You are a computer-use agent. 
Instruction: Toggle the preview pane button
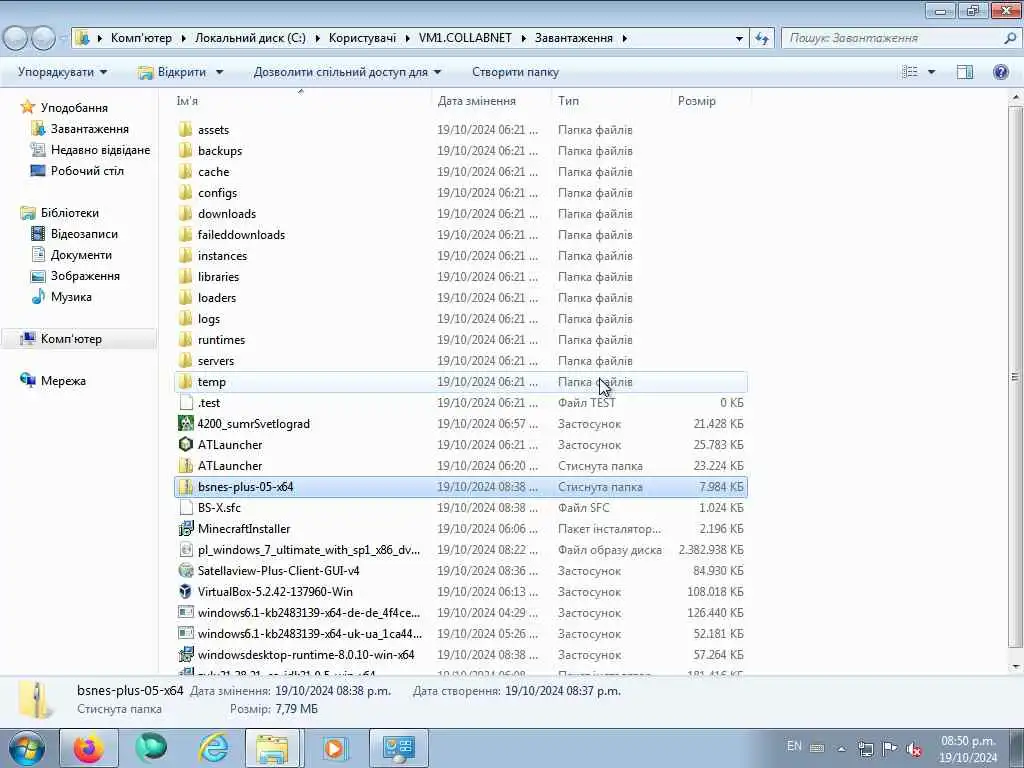965,72
